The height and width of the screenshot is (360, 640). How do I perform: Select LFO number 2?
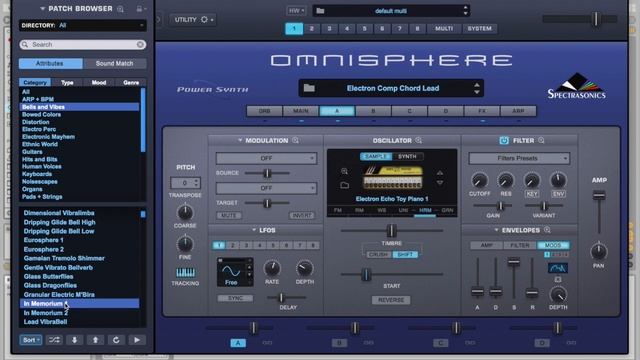[233, 245]
